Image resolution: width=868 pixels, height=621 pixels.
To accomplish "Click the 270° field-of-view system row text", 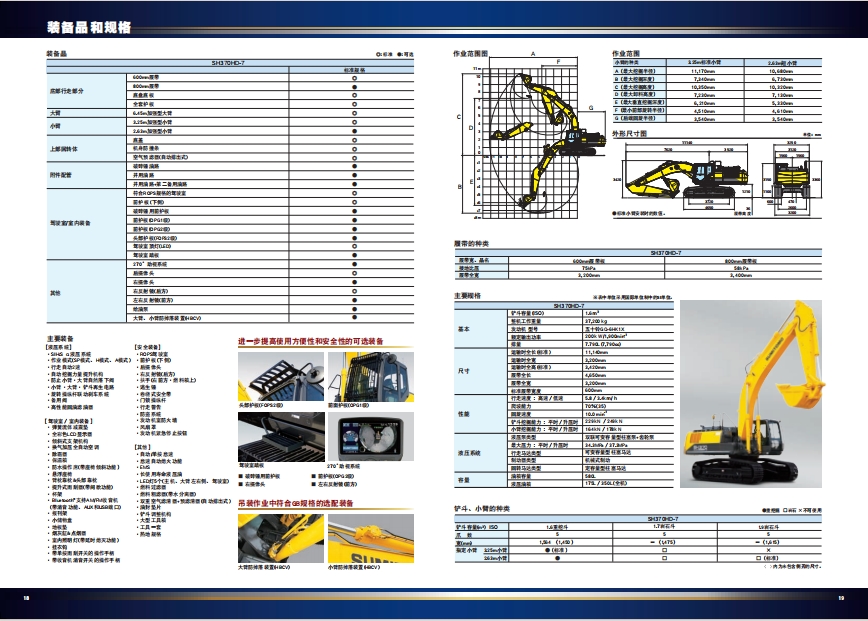I will 149,264.
